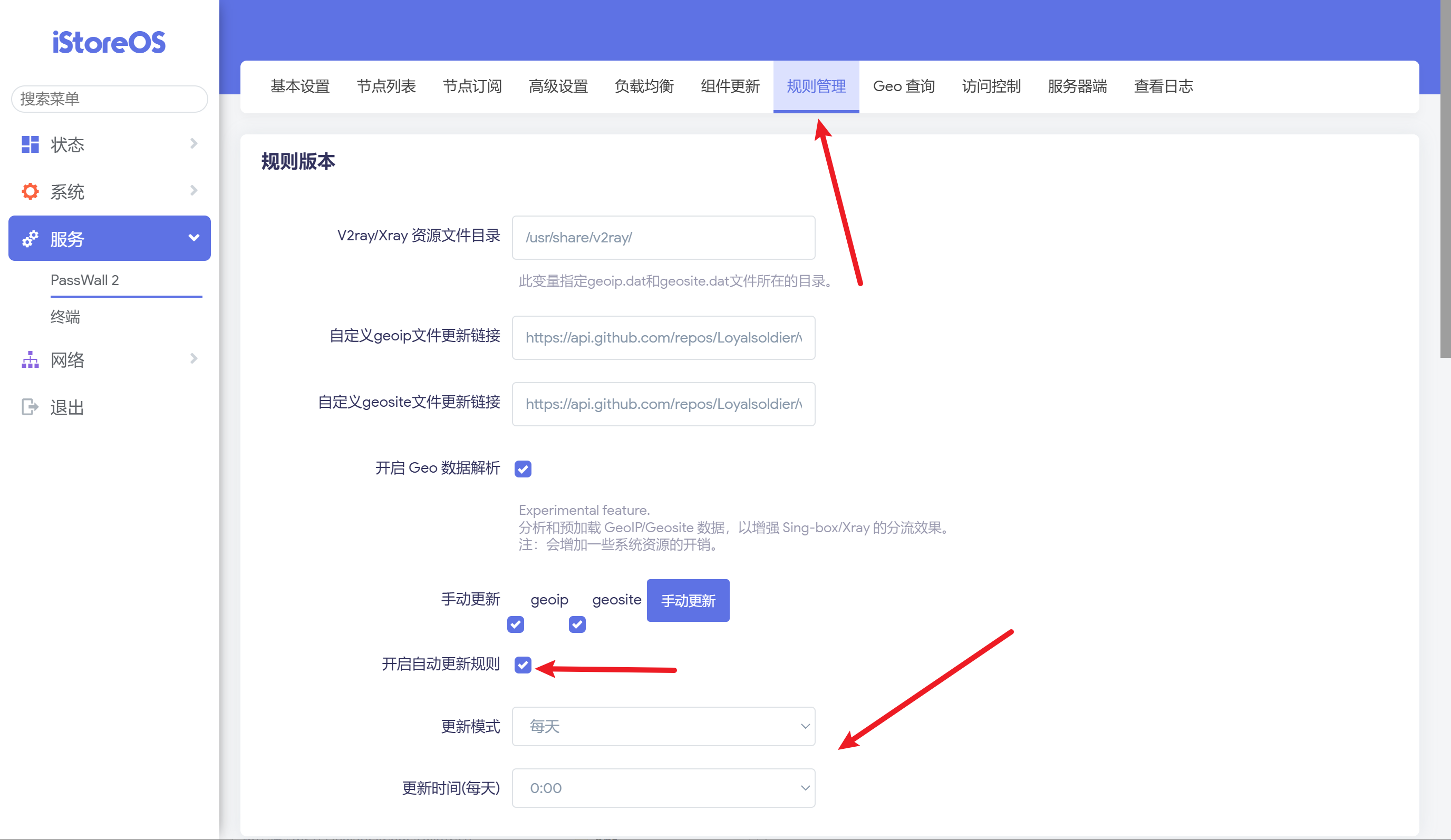
Task: Switch to the 节点列表 tab
Action: (x=386, y=86)
